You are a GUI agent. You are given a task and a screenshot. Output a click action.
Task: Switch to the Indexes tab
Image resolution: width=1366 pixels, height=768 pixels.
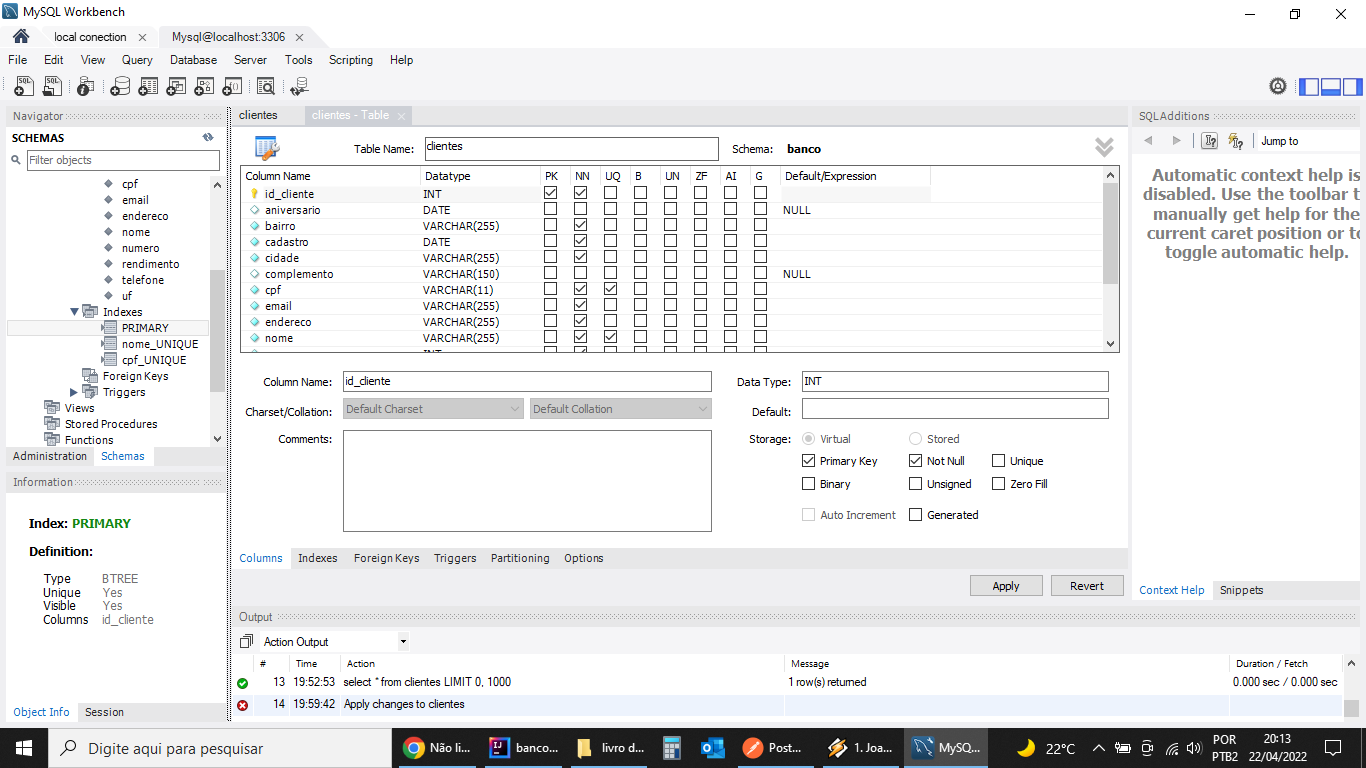pyautogui.click(x=317, y=558)
